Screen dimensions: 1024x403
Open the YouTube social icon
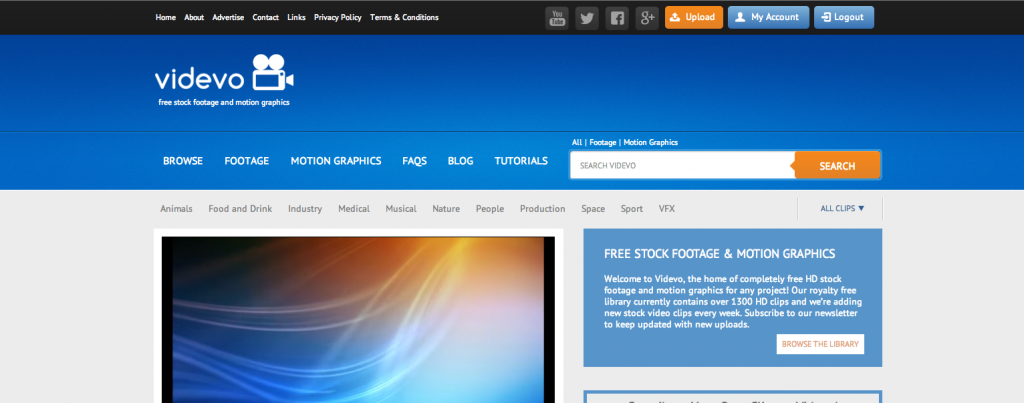tap(556, 18)
